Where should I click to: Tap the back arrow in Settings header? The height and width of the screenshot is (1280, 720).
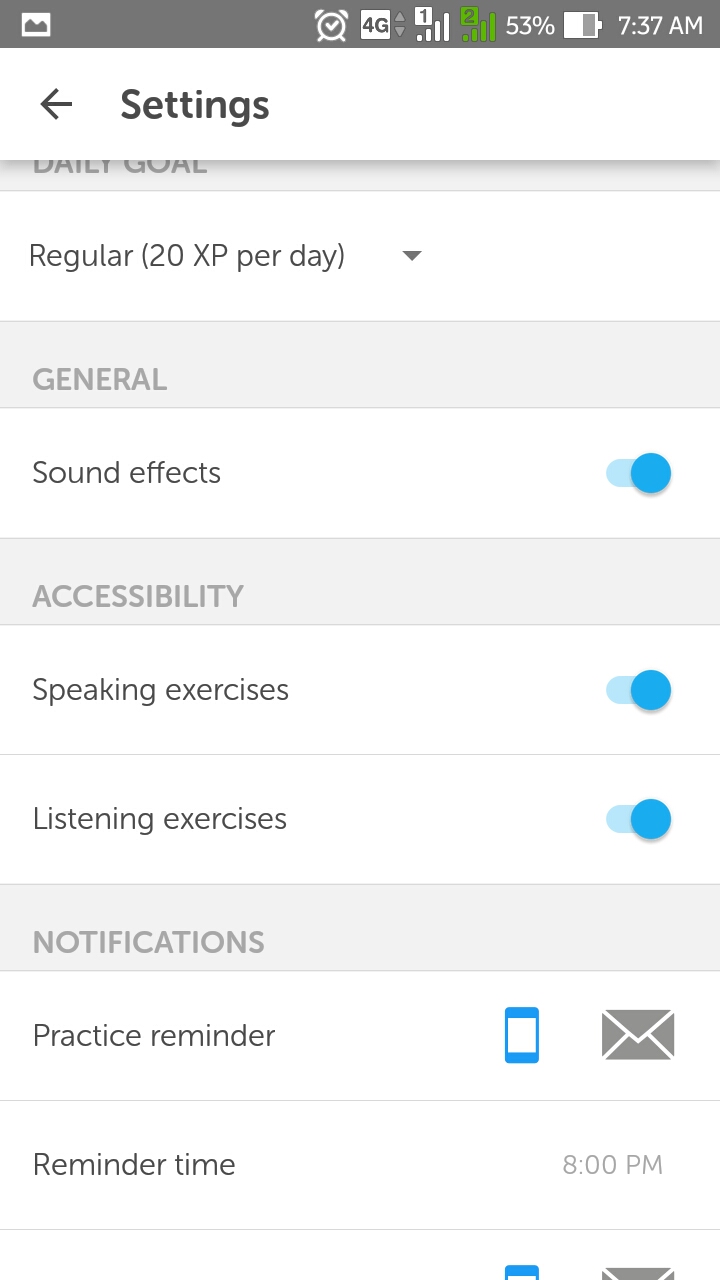click(56, 104)
